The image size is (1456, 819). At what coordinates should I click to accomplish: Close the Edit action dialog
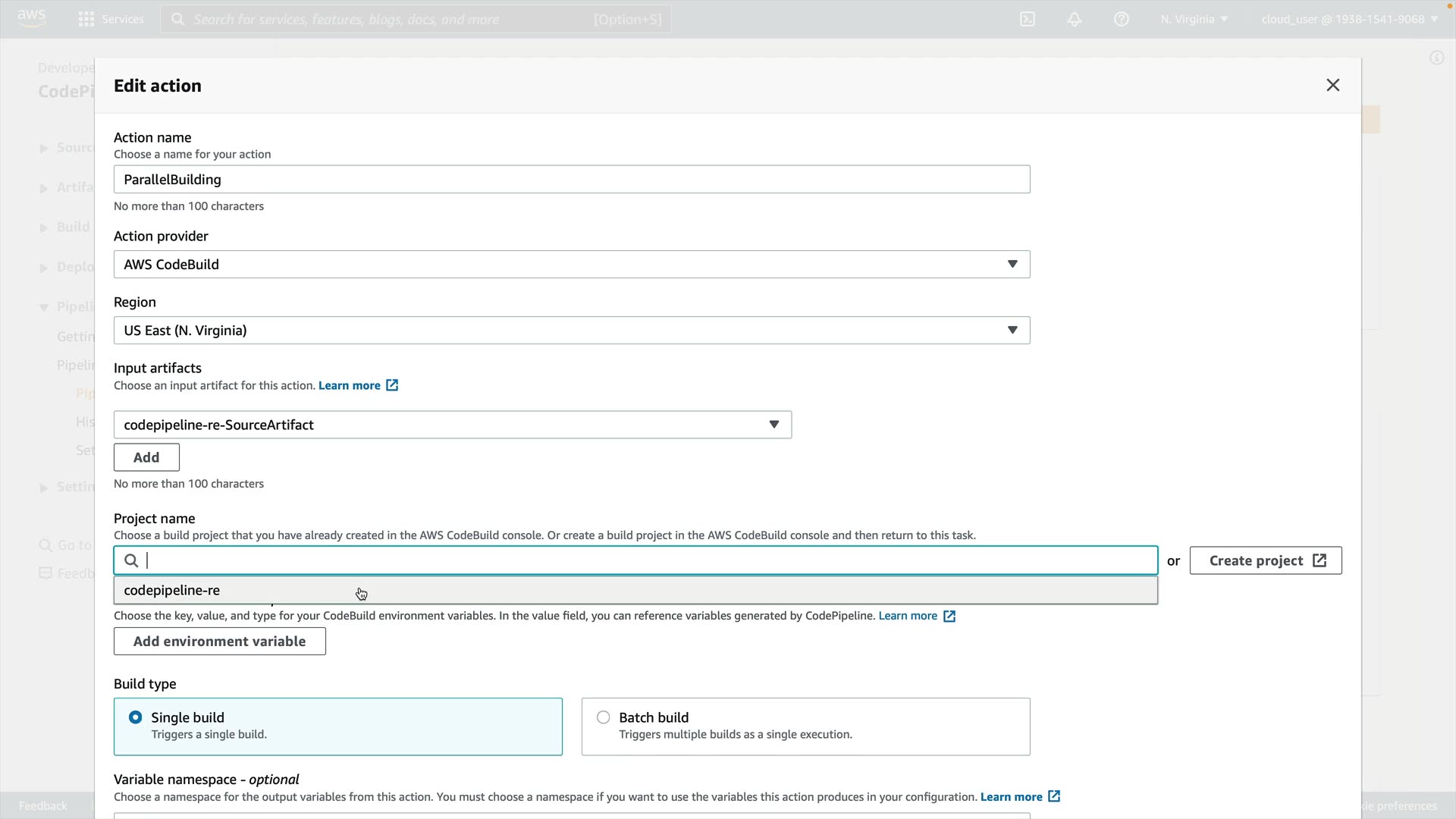point(1332,85)
